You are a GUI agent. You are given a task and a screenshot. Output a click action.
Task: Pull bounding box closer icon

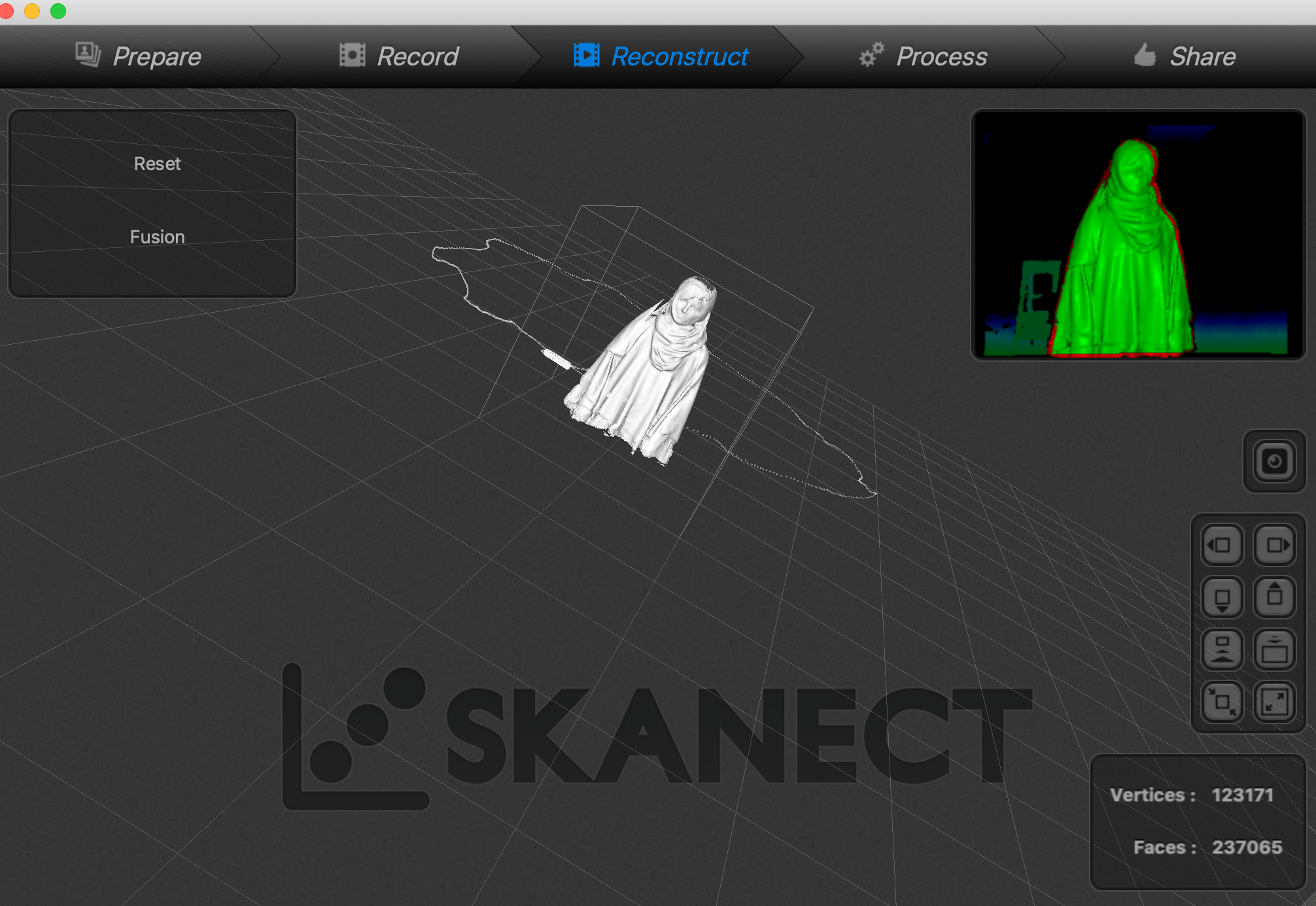pos(1274,650)
